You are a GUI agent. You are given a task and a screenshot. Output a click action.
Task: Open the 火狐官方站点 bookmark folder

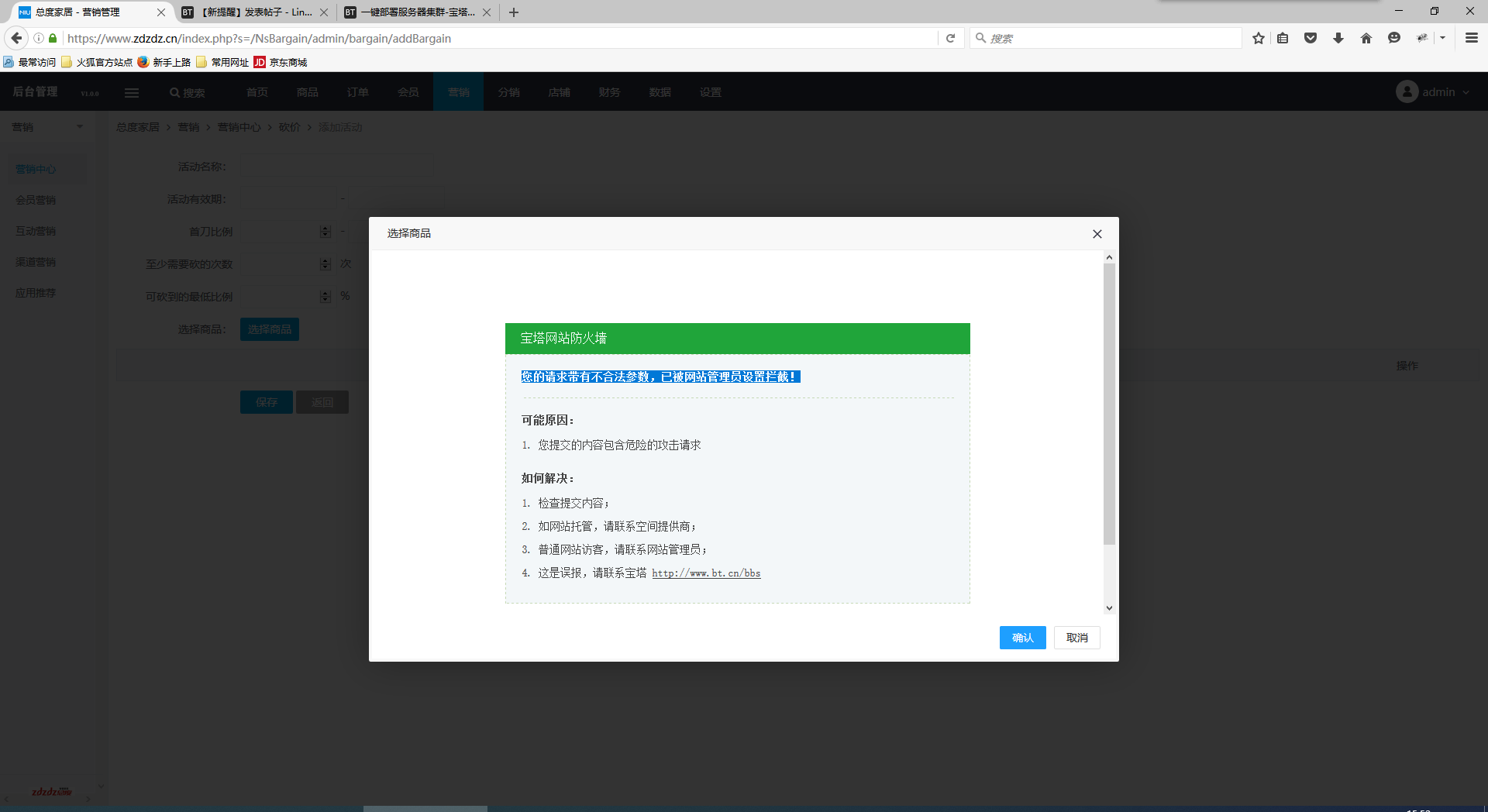tap(97, 62)
